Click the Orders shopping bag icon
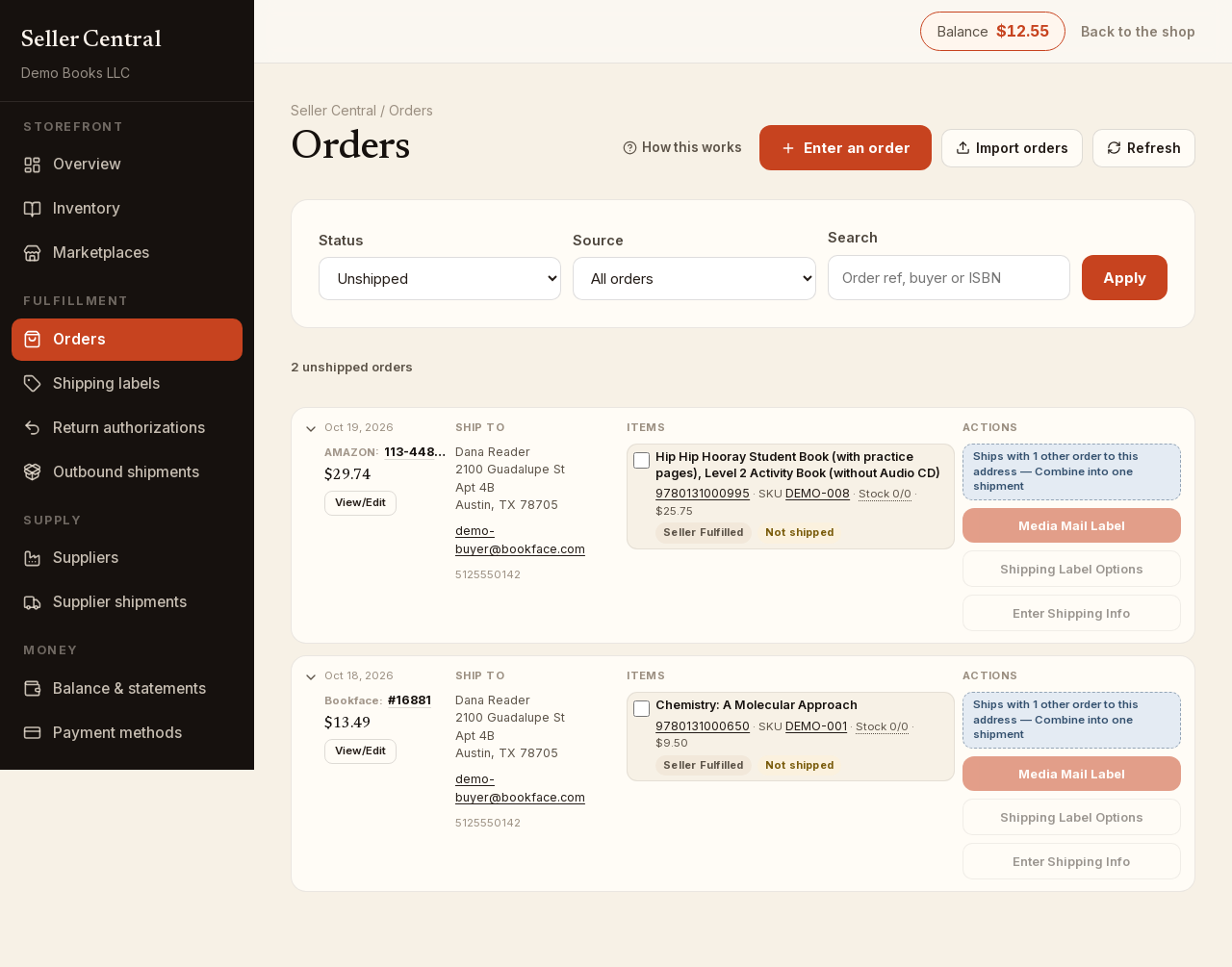Screen dimensions: 1232x967 pyautogui.click(x=32, y=340)
